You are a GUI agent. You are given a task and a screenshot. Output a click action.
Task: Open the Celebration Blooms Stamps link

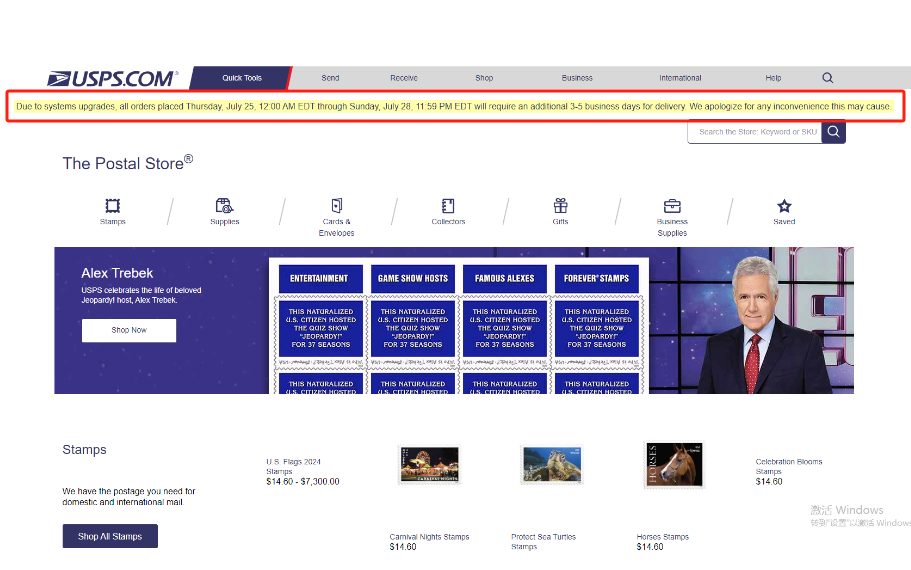pyautogui.click(x=788, y=467)
